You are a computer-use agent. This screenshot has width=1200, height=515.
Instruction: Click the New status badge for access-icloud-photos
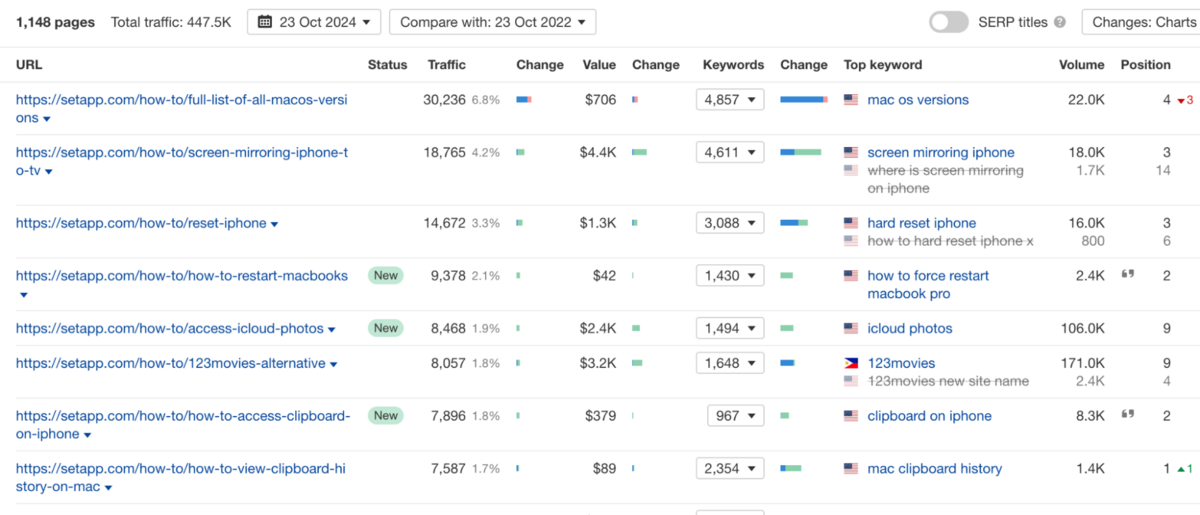[x=385, y=328]
